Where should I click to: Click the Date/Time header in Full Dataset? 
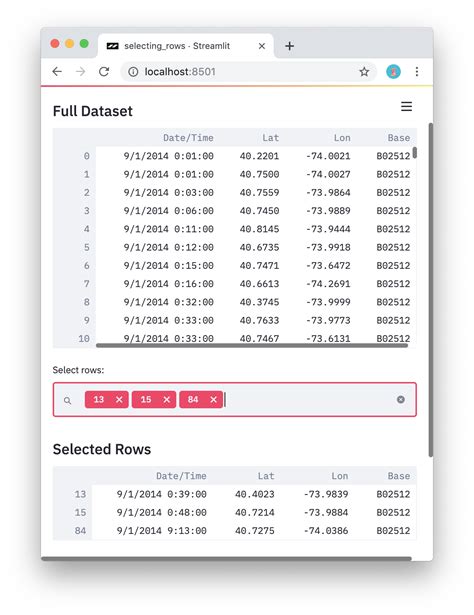pyautogui.click(x=188, y=138)
